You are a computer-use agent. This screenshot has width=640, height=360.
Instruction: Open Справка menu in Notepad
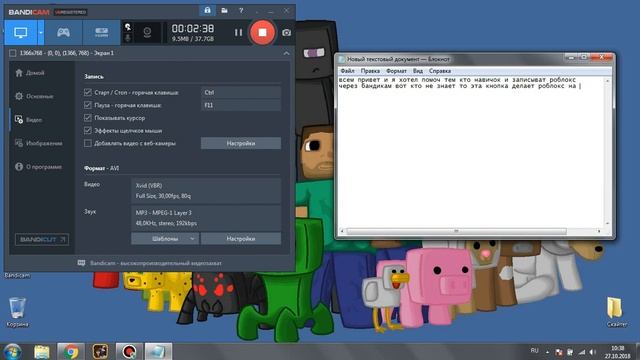440,71
